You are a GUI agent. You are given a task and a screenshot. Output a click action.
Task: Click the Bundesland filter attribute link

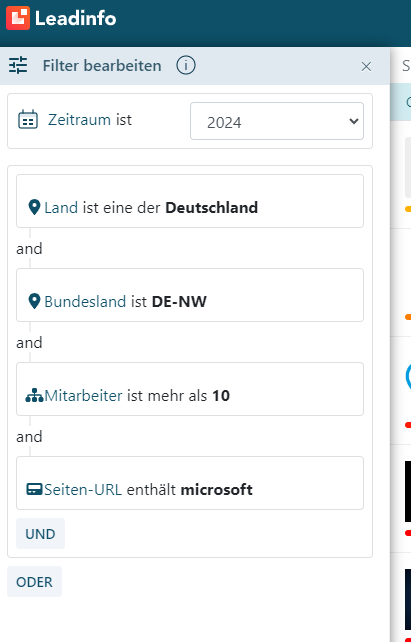coord(85,302)
